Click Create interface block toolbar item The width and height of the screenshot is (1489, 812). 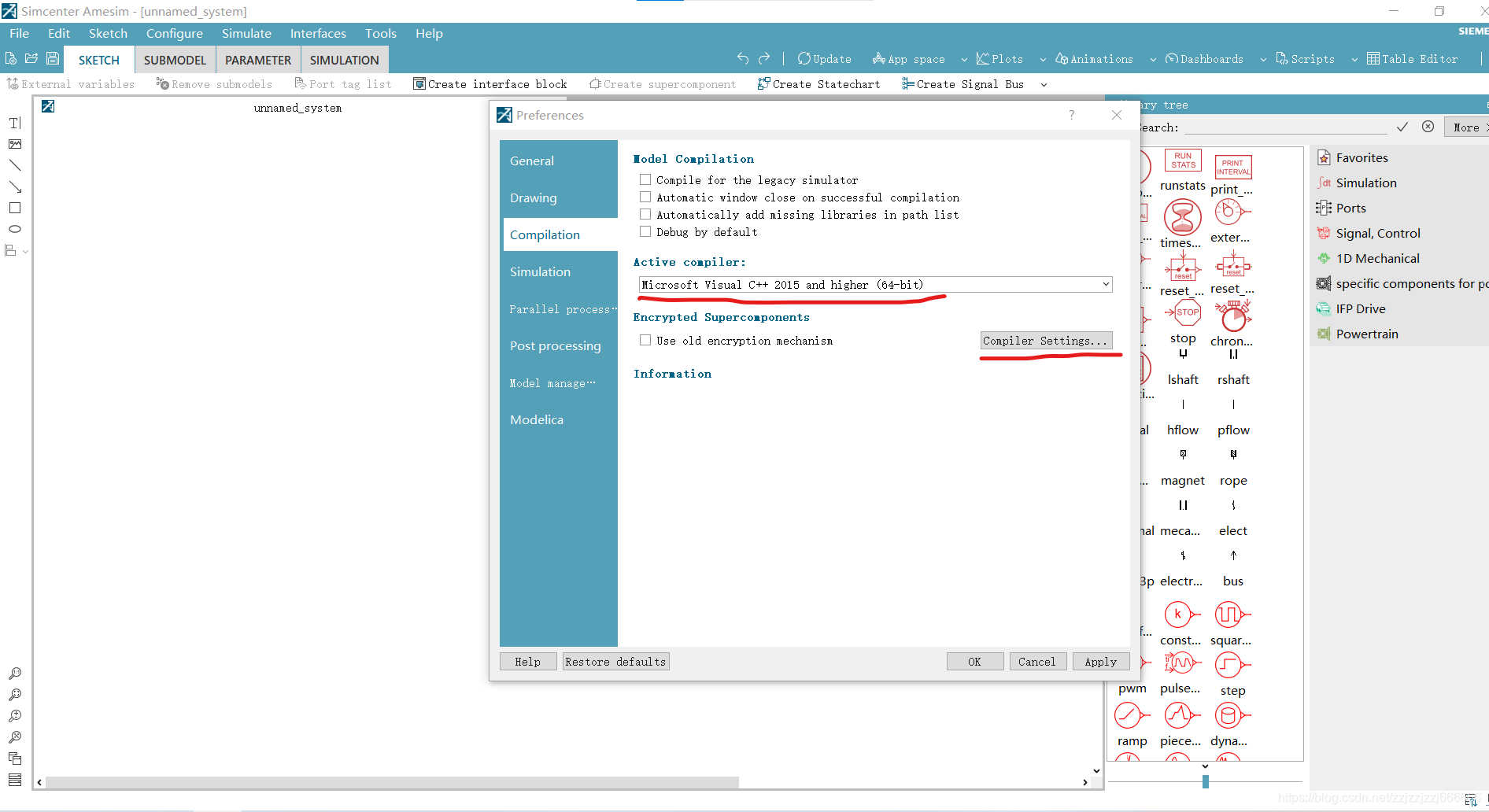490,84
